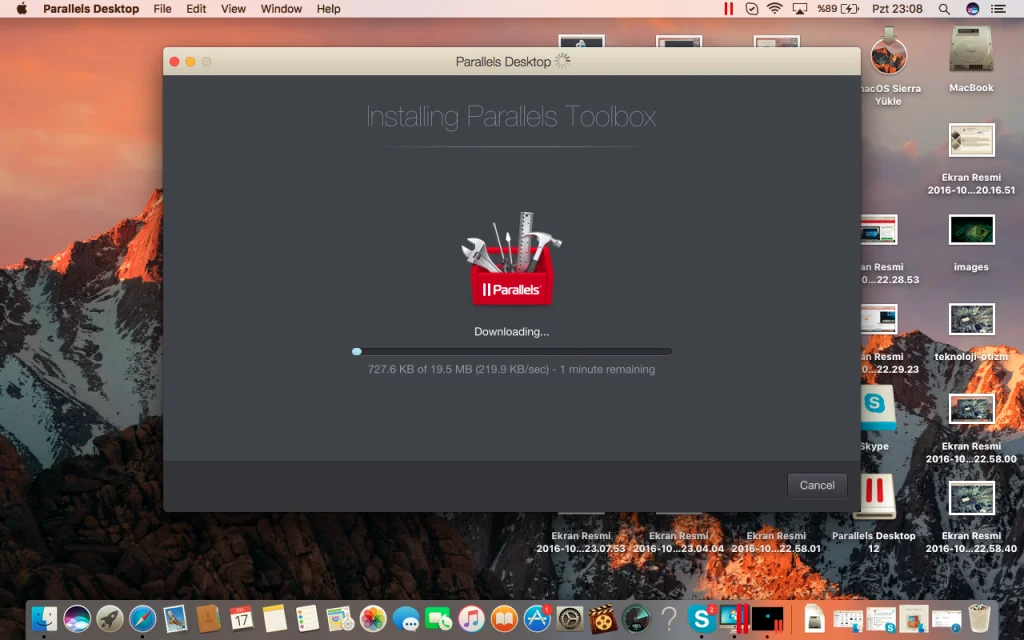This screenshot has height=640, width=1024.
Task: Open the Parallels icon in the menu bar
Action: [728, 9]
